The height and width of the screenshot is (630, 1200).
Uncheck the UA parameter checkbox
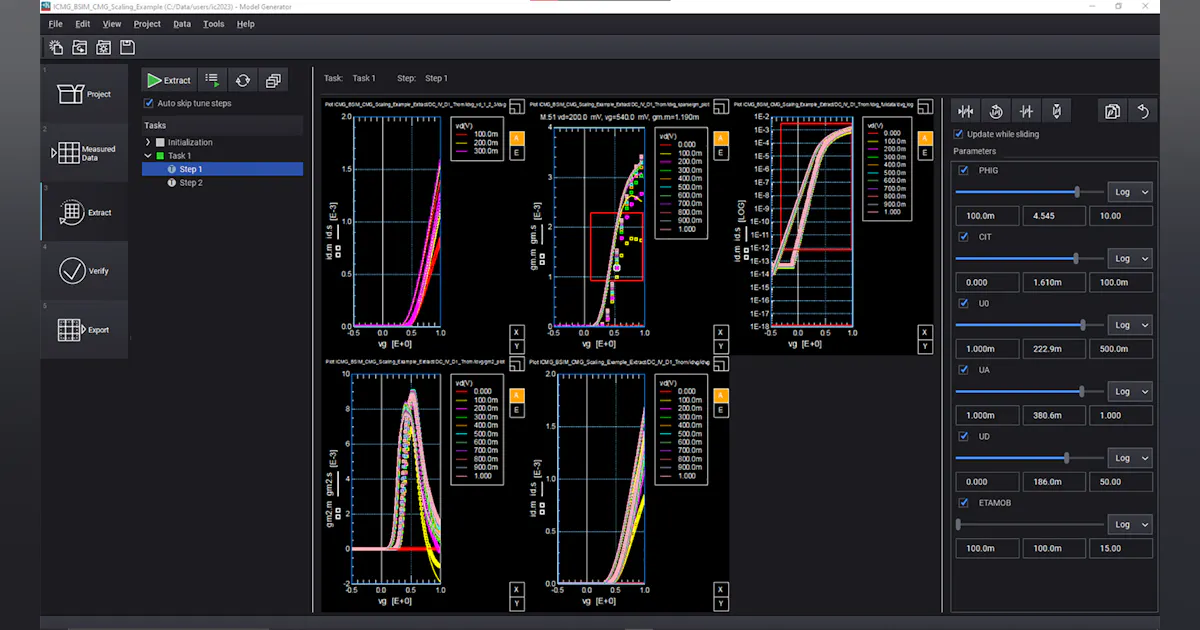(x=964, y=370)
